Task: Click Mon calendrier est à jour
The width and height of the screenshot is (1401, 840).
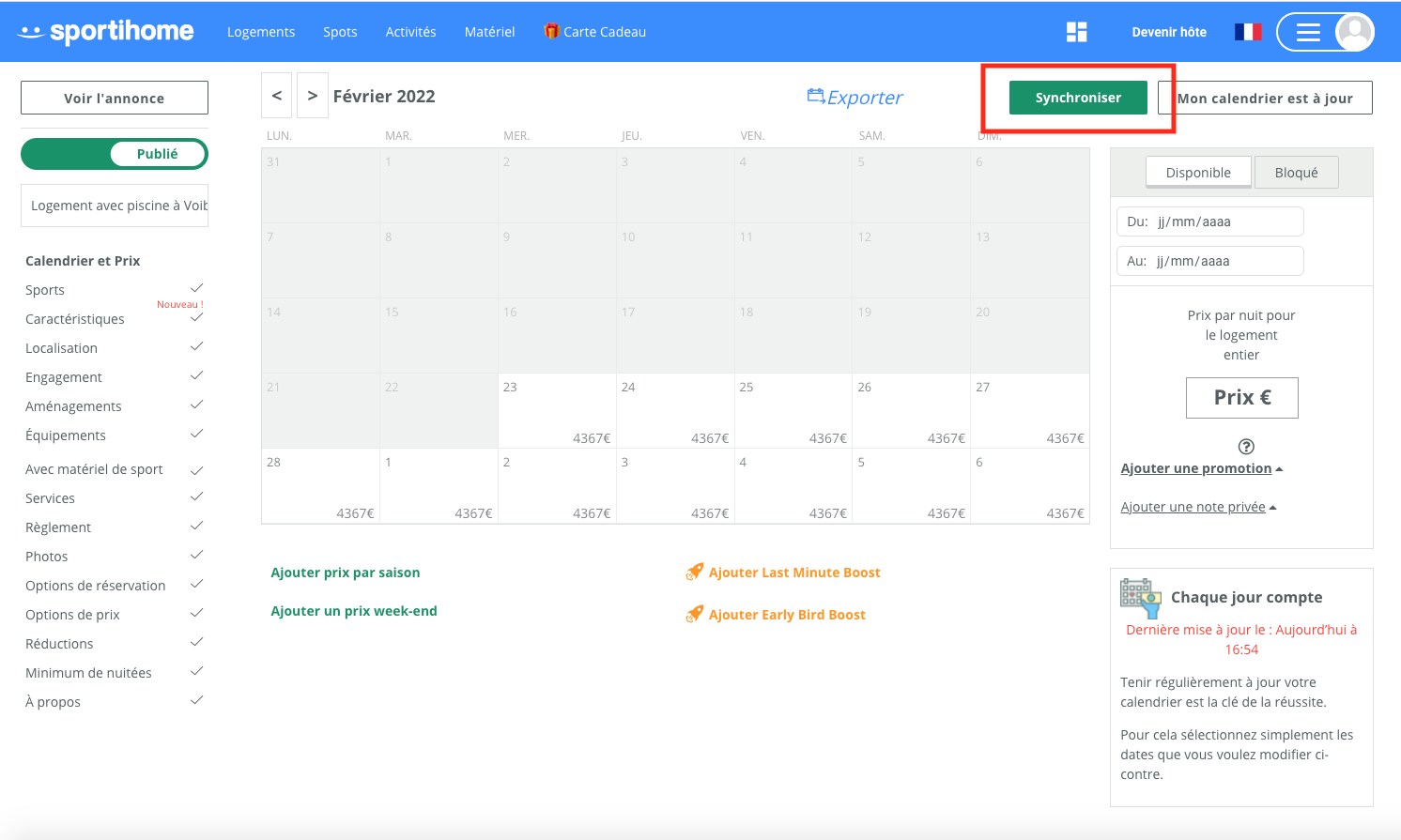Action: click(x=1265, y=98)
